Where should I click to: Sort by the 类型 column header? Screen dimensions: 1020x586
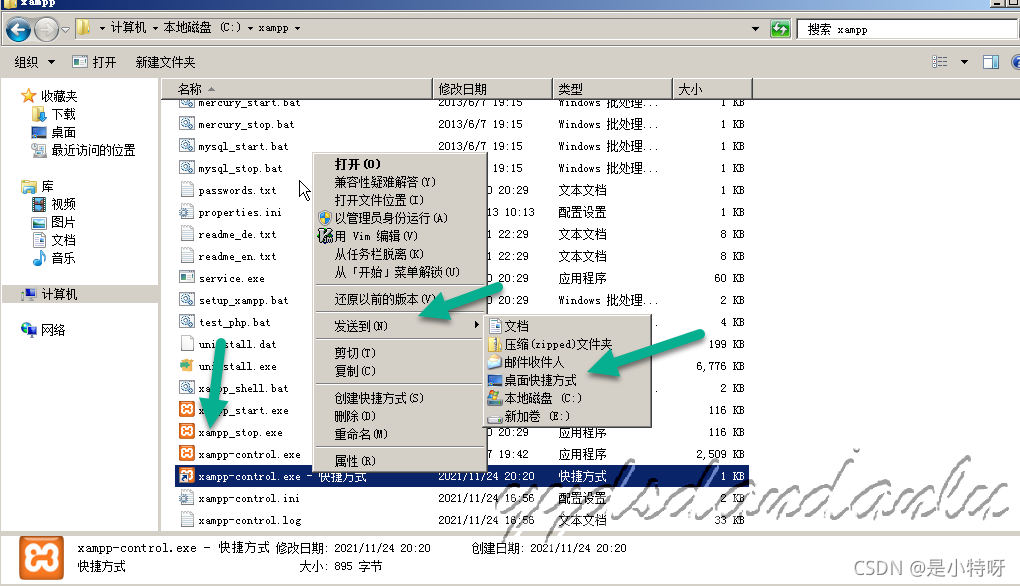coord(612,88)
